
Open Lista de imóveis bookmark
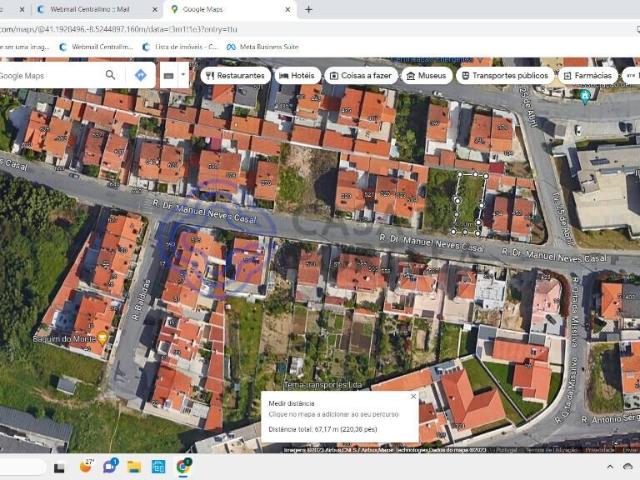180,47
